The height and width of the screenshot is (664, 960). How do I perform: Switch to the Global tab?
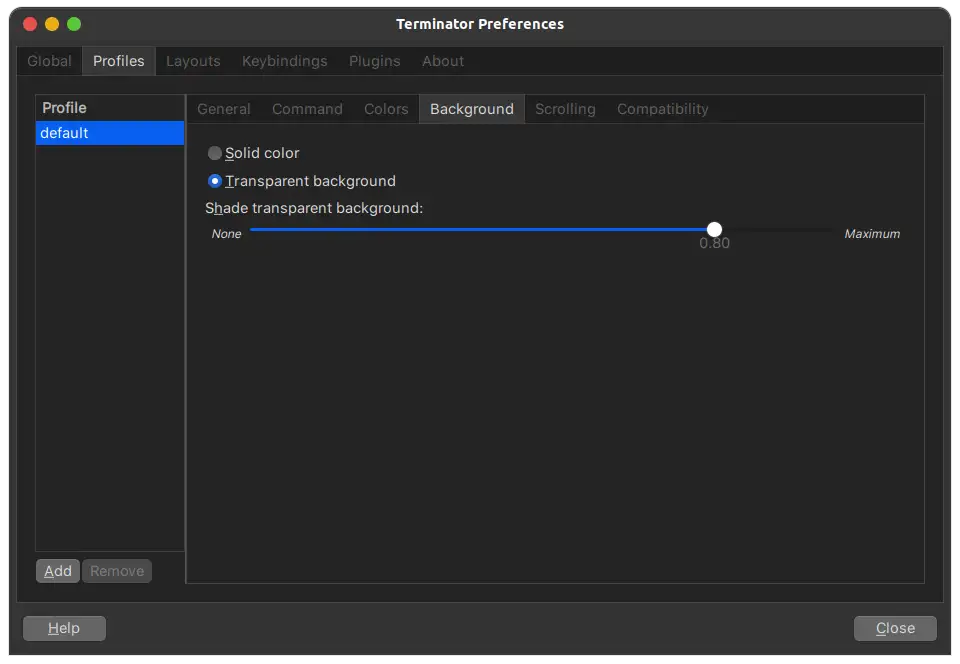[49, 61]
